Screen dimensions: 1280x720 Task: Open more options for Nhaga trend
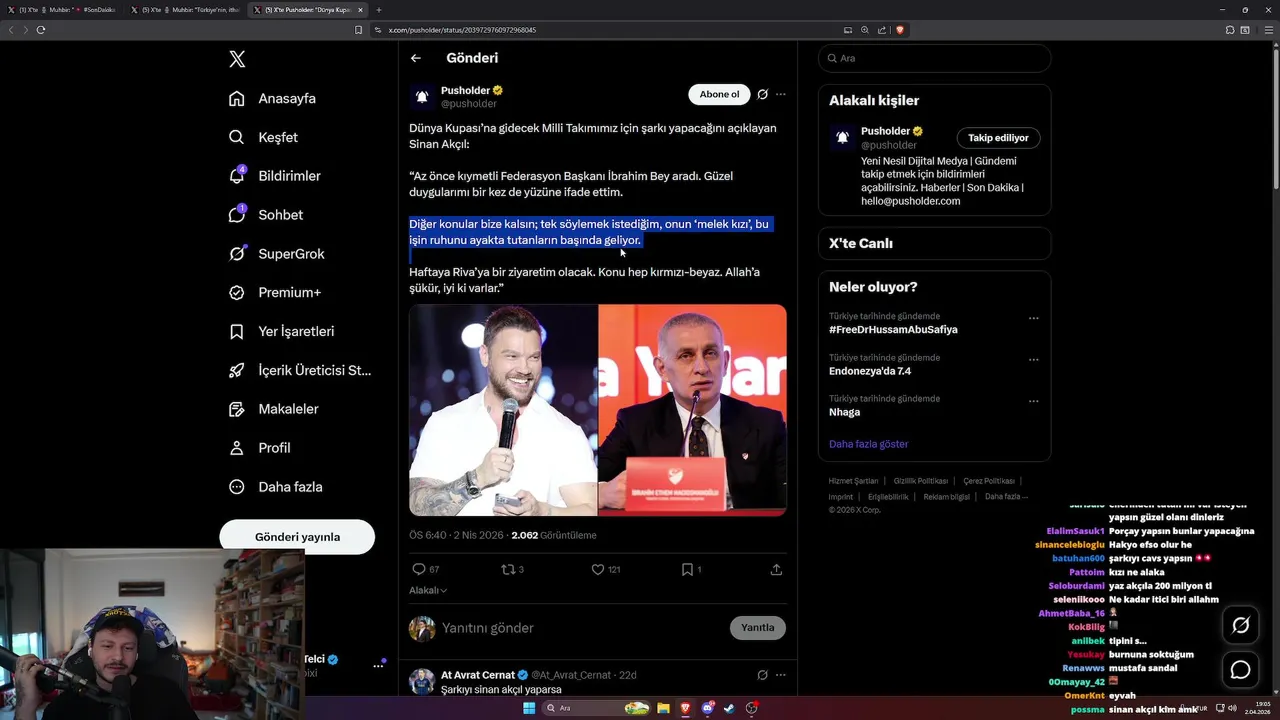pos(1034,400)
